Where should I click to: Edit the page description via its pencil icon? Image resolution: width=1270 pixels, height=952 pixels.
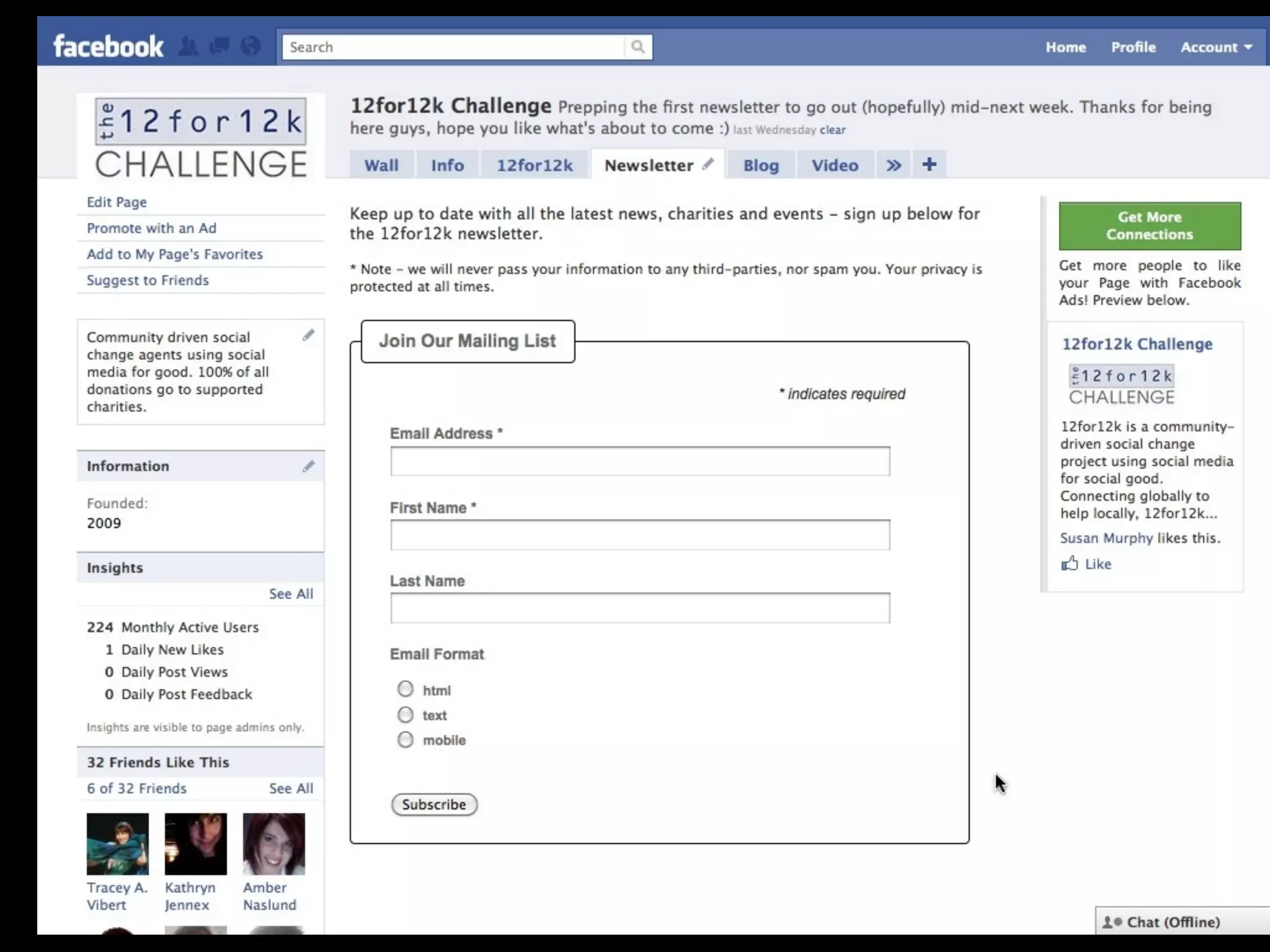[308, 335]
